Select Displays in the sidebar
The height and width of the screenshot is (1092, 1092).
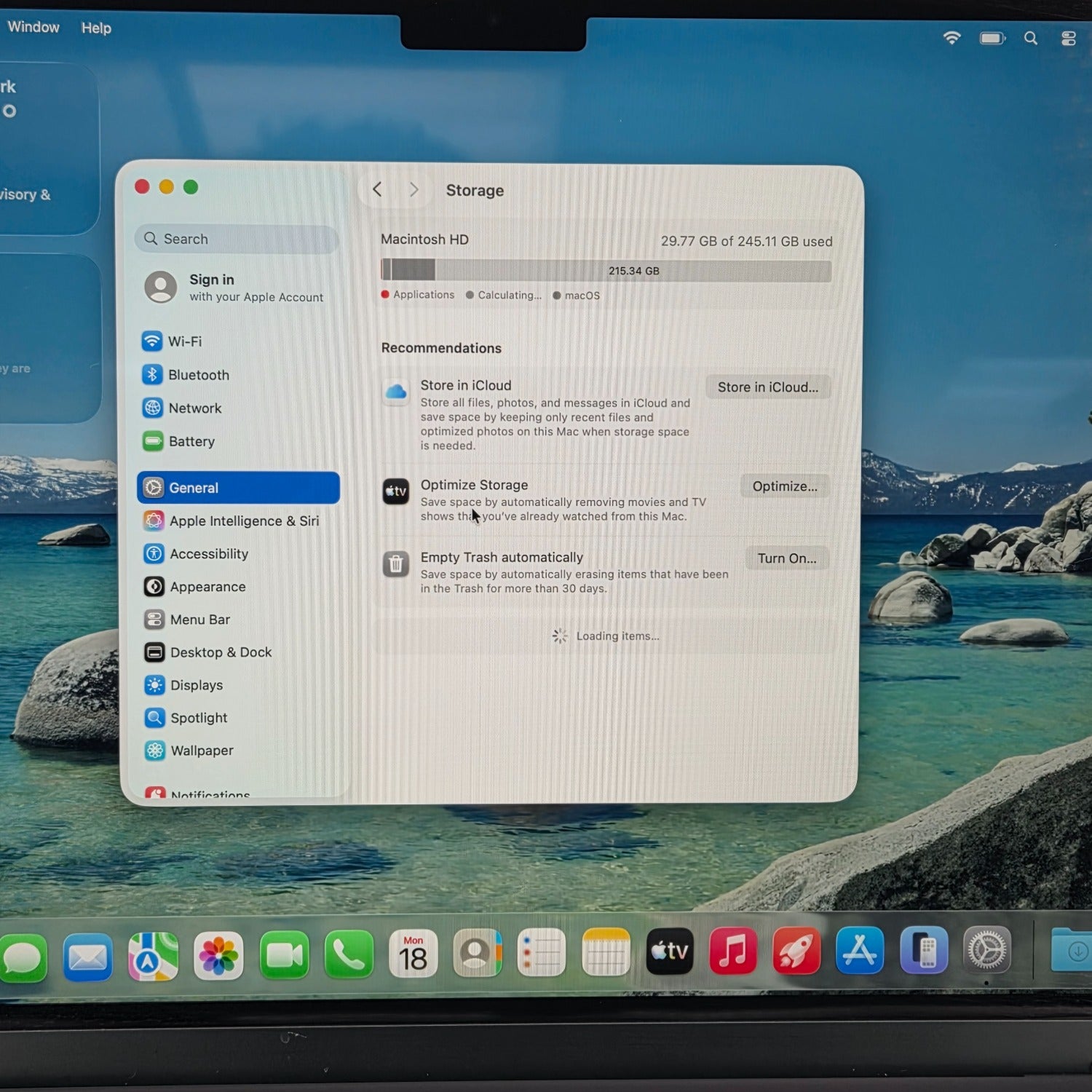coord(238,685)
